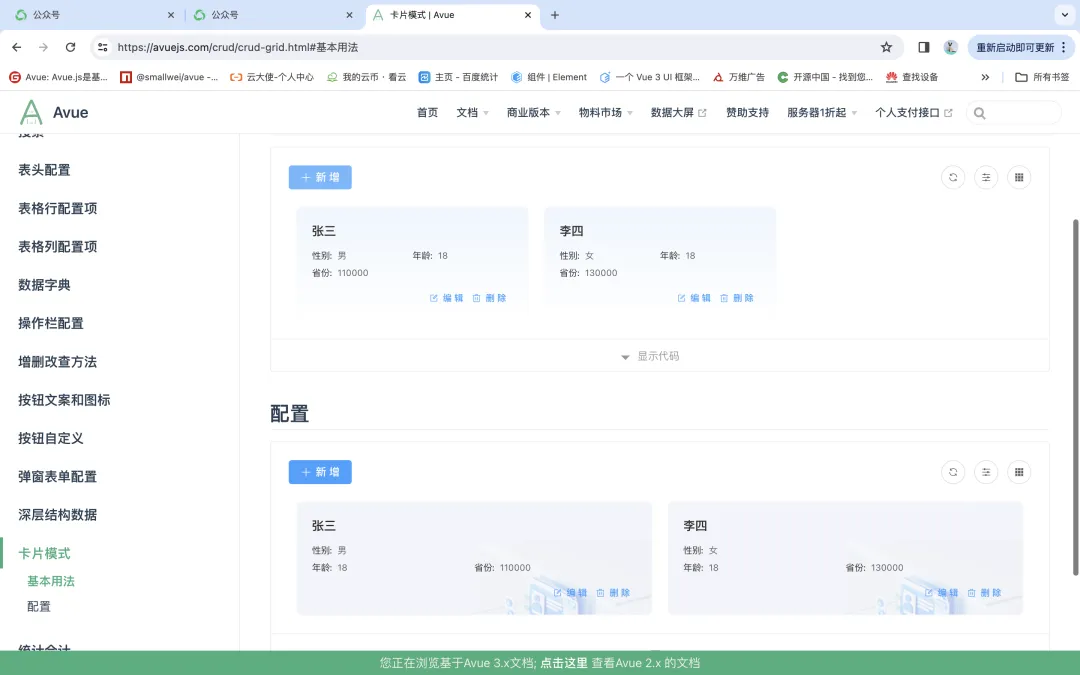Click the grid layout icon above the cards
Screen dimensions: 1080x675
1019,177
